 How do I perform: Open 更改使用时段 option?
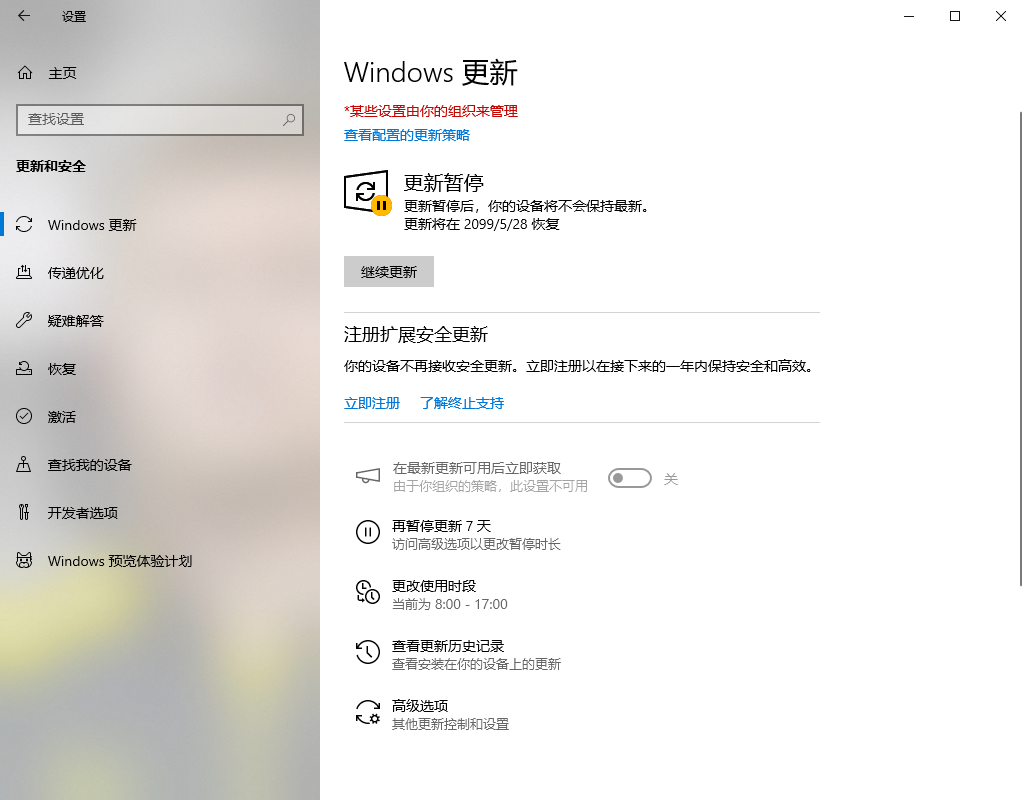[432, 594]
